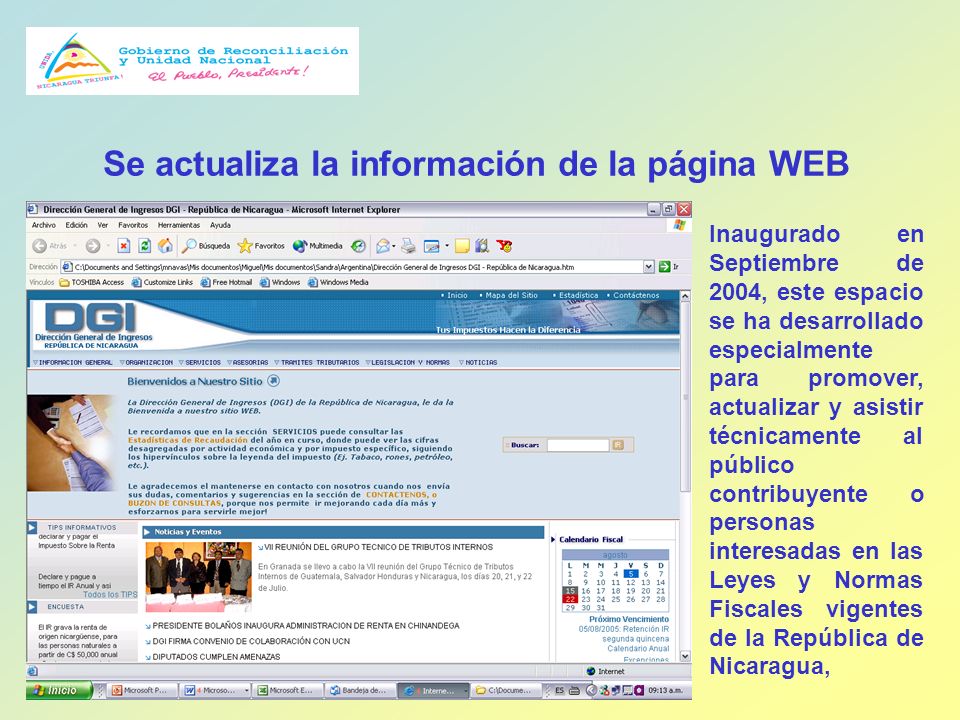Screen dimensions: 960x720
Task: Click the ES language indicator in tray
Action: [x=560, y=691]
